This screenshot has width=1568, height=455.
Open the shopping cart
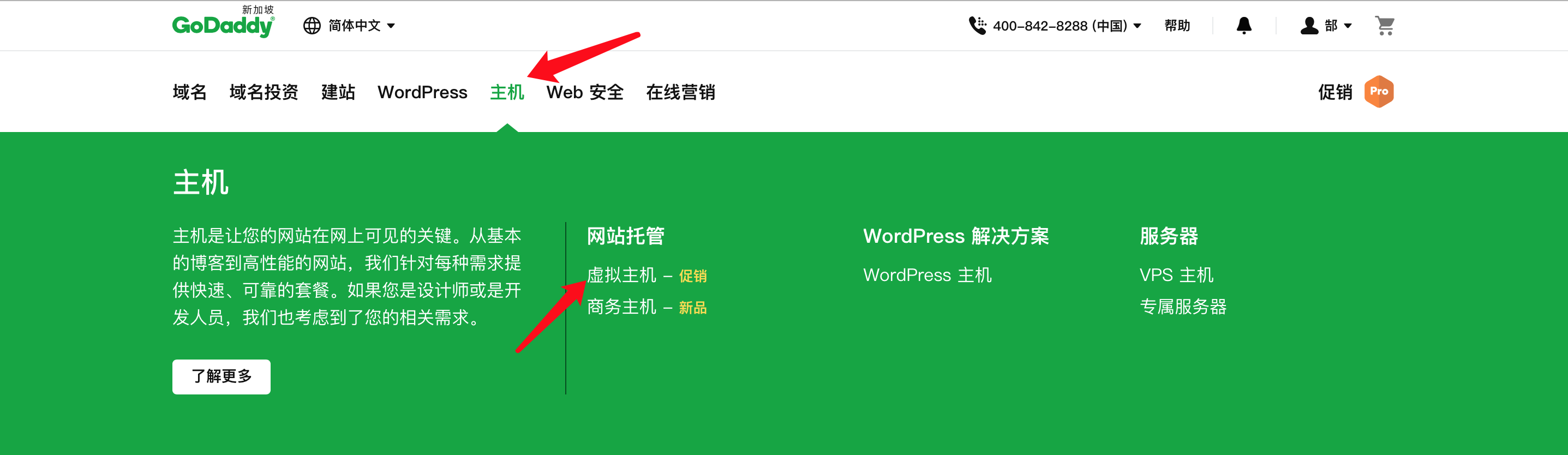[1385, 26]
